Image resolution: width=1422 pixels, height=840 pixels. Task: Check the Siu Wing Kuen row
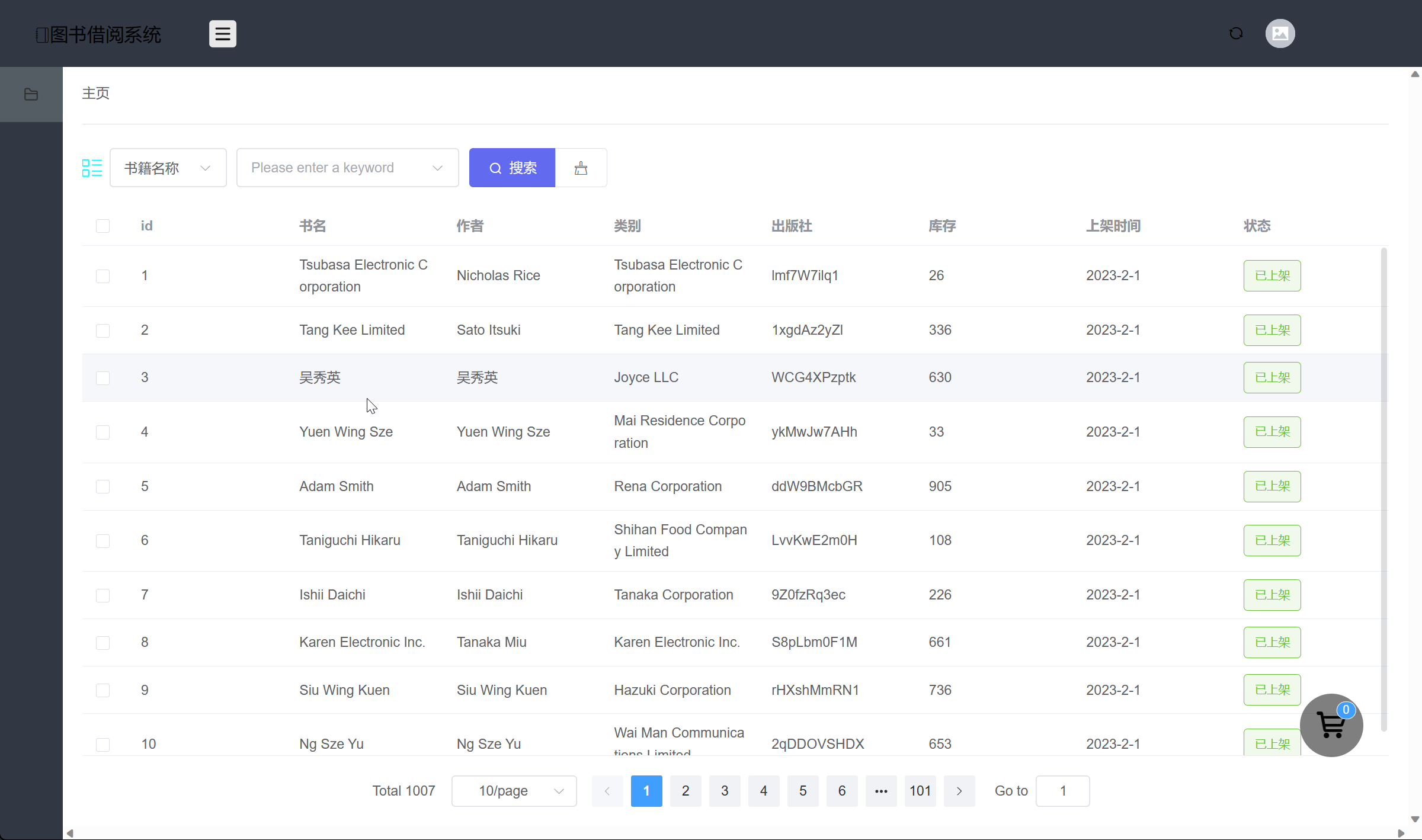[x=103, y=690]
